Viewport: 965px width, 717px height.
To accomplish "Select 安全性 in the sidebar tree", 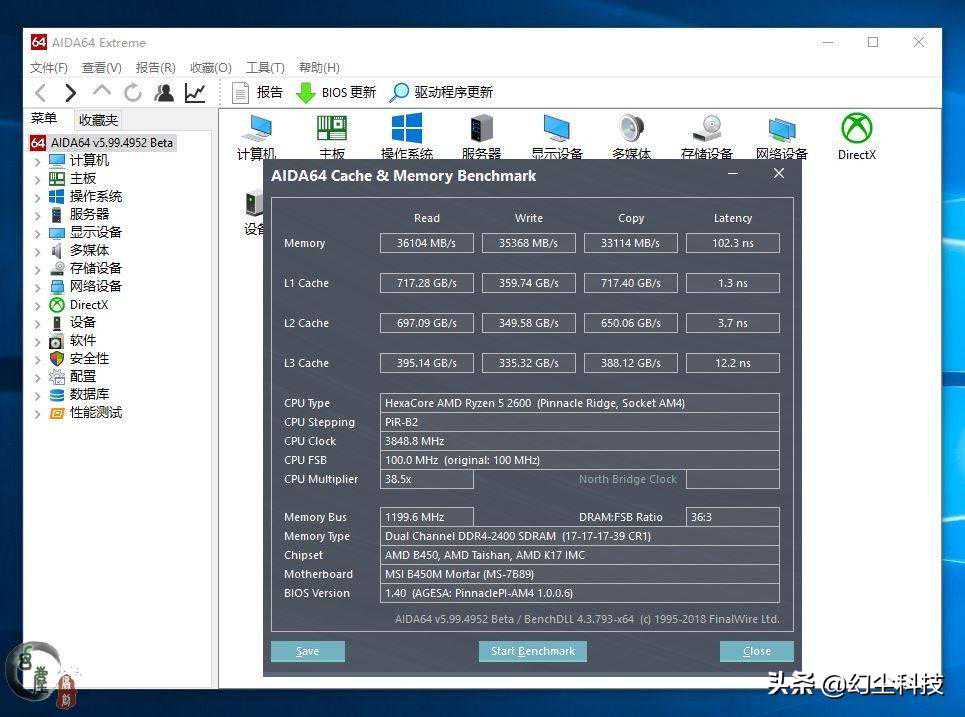I will 89,359.
